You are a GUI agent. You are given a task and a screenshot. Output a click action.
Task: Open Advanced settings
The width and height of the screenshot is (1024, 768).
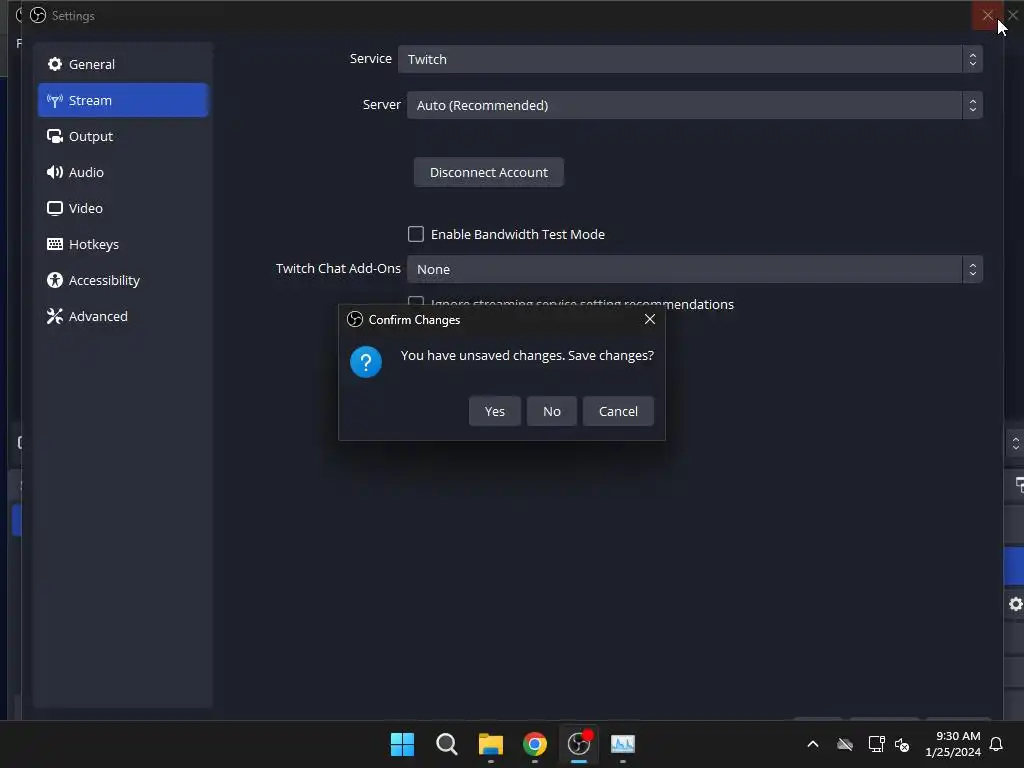123,315
